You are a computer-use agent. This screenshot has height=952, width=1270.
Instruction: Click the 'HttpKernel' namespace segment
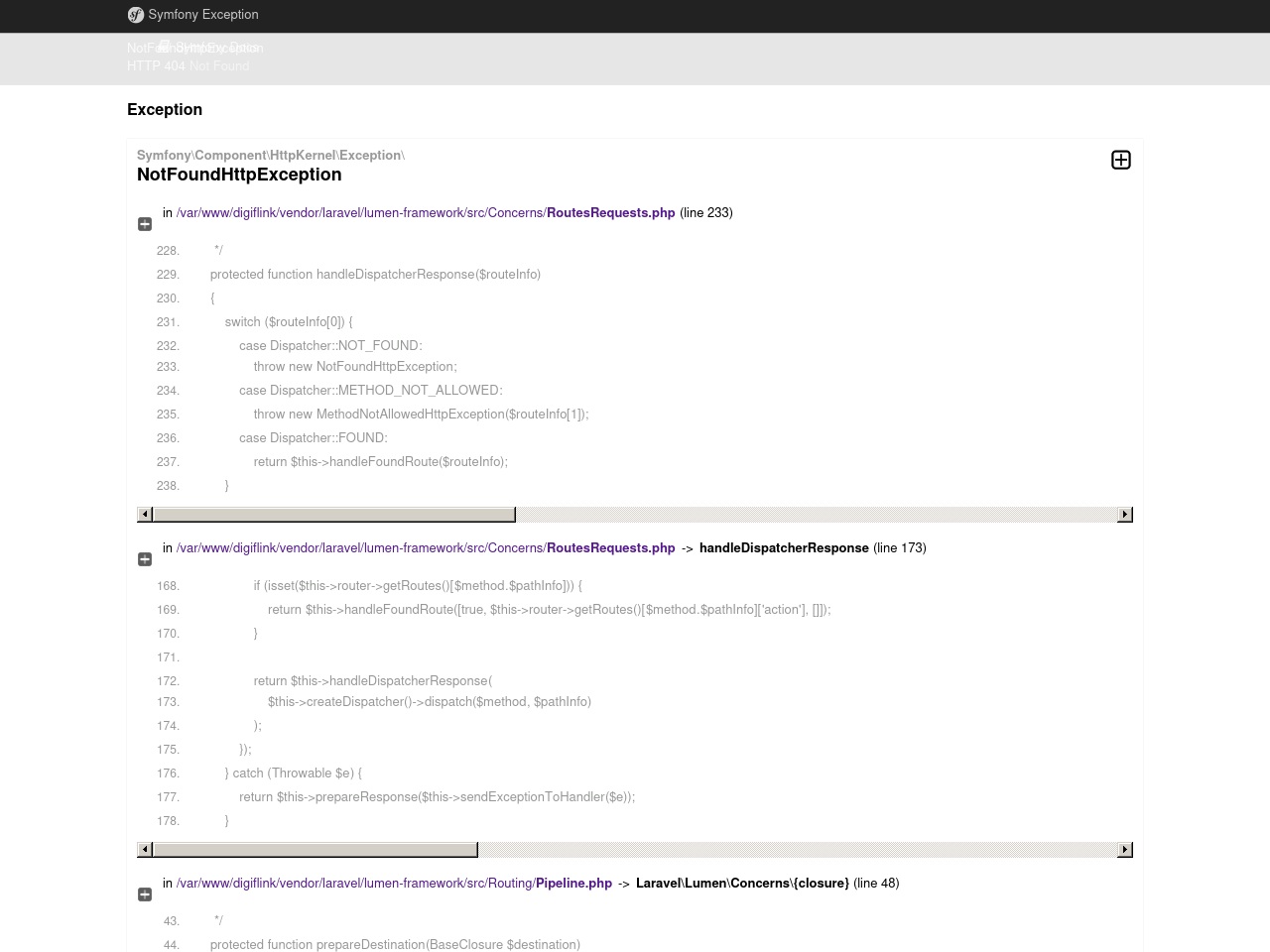pos(303,156)
